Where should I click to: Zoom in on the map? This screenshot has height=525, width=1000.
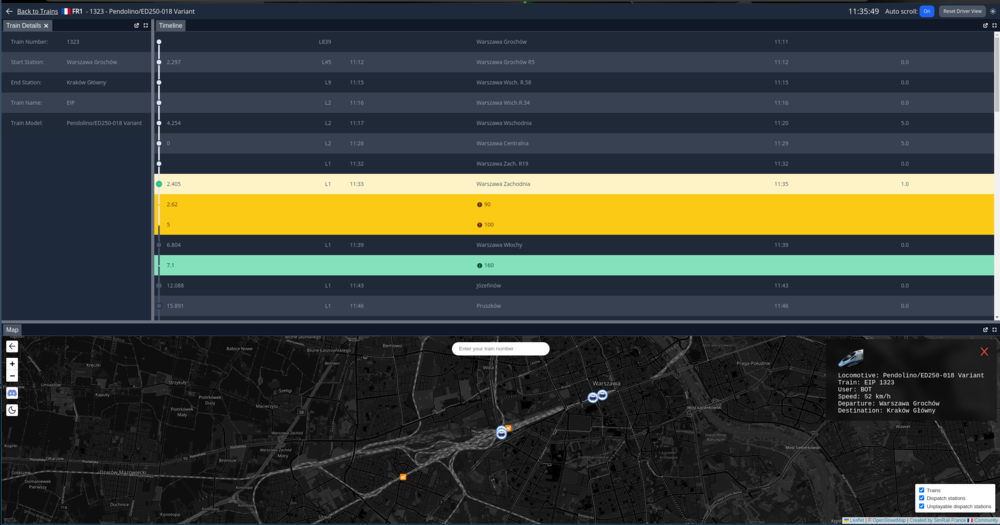pos(12,364)
